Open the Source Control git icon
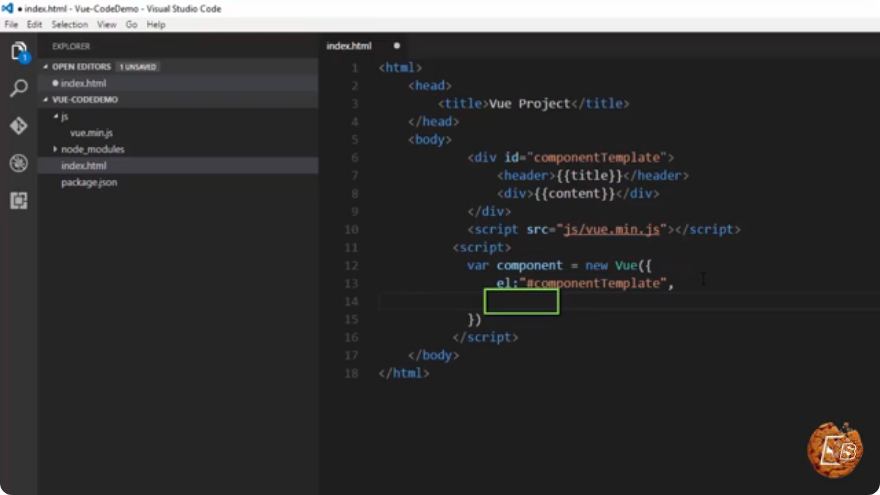 pos(19,126)
